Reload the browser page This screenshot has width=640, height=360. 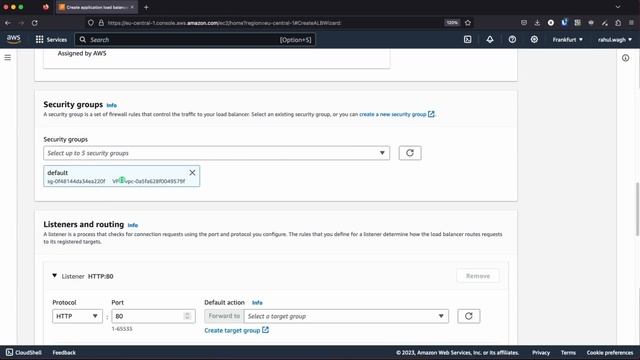(x=35, y=23)
